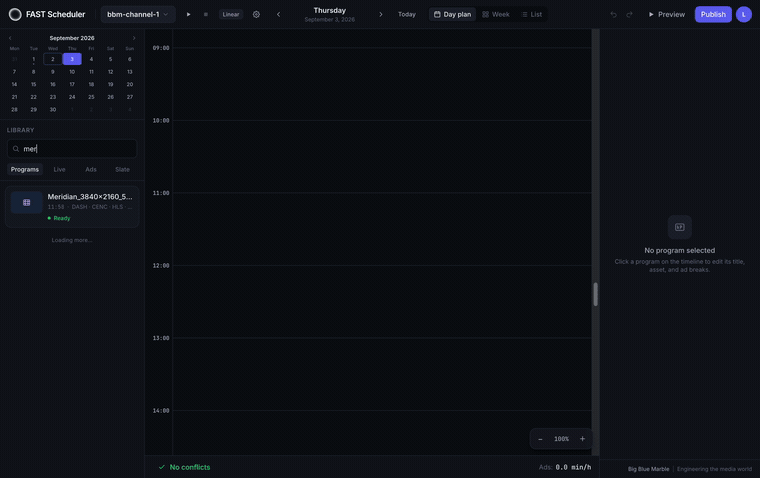Click the No conflicts status
760x478 pixels.
pyautogui.click(x=184, y=467)
